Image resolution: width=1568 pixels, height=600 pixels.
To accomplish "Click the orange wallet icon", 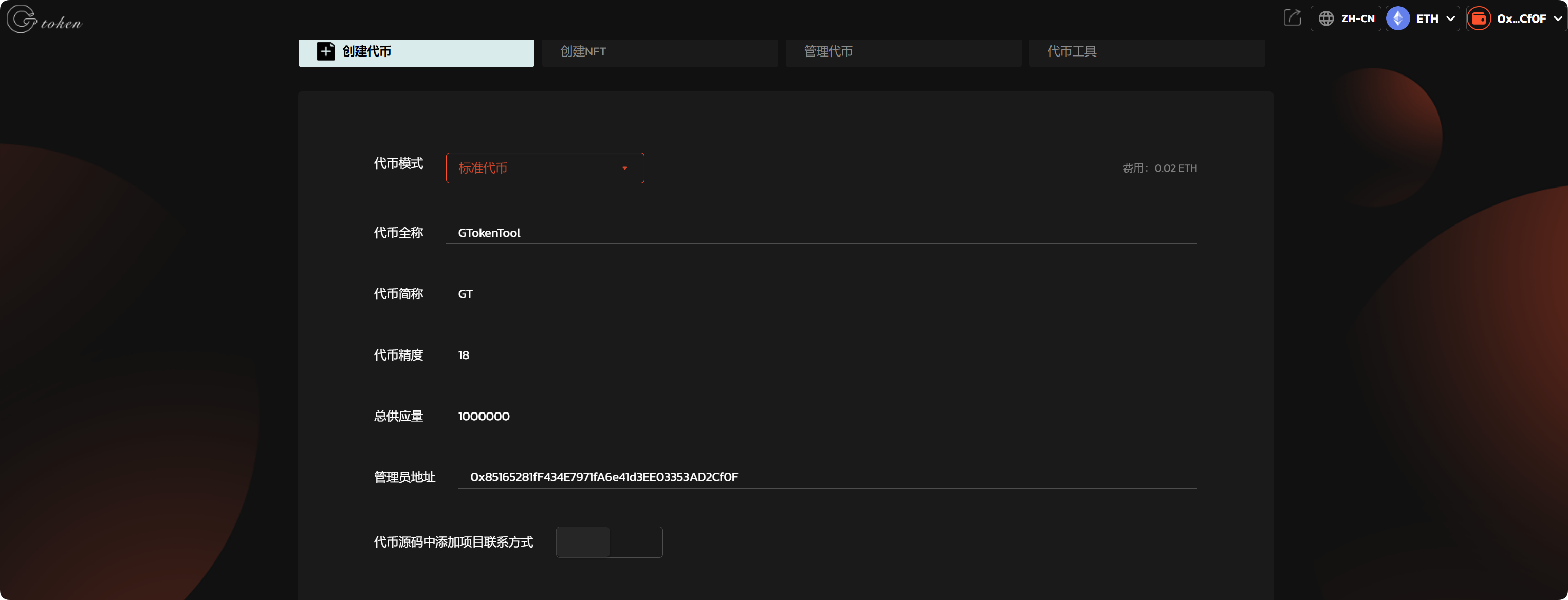I will coord(1479,19).
